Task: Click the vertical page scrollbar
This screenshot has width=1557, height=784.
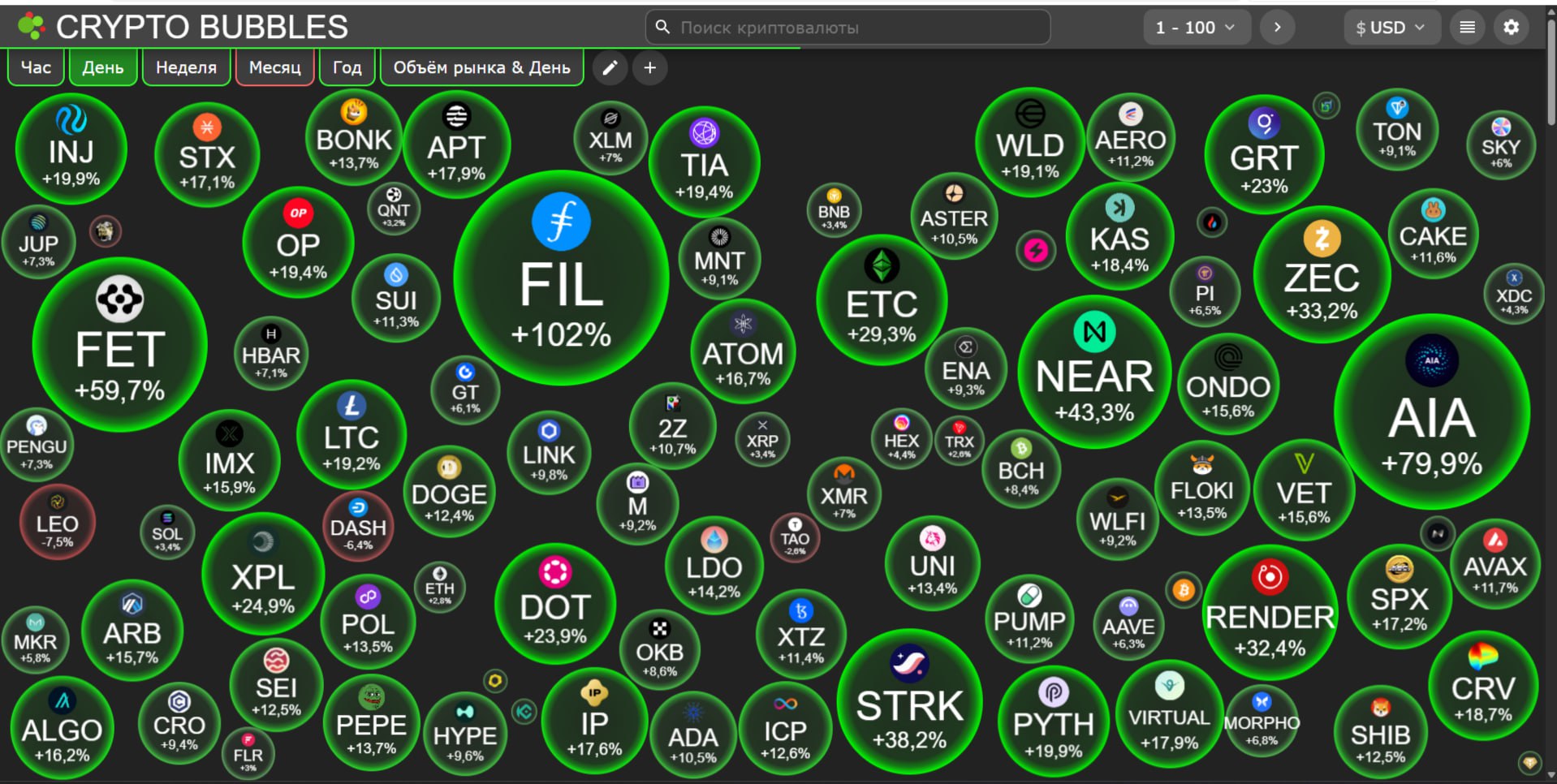Action: click(1551, 73)
